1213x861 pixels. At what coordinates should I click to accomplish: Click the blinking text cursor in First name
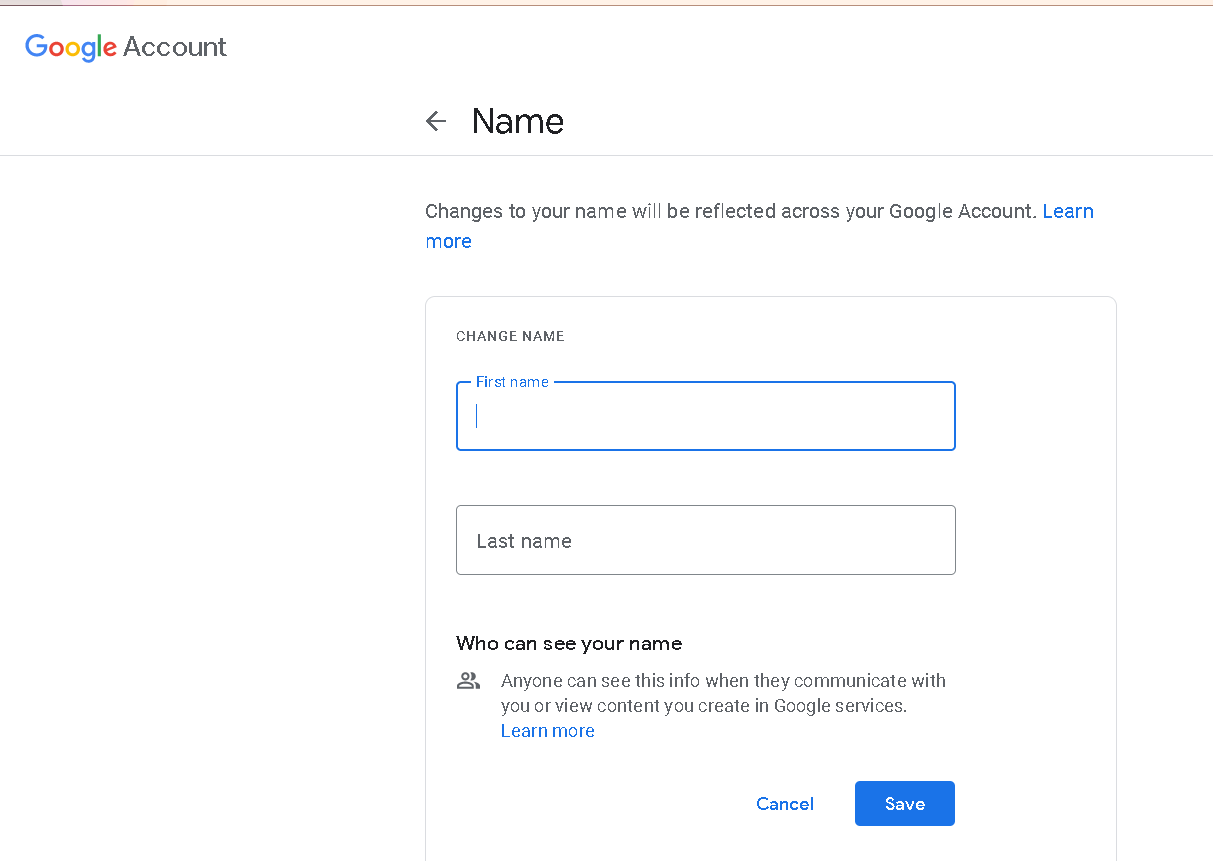[x=477, y=416]
